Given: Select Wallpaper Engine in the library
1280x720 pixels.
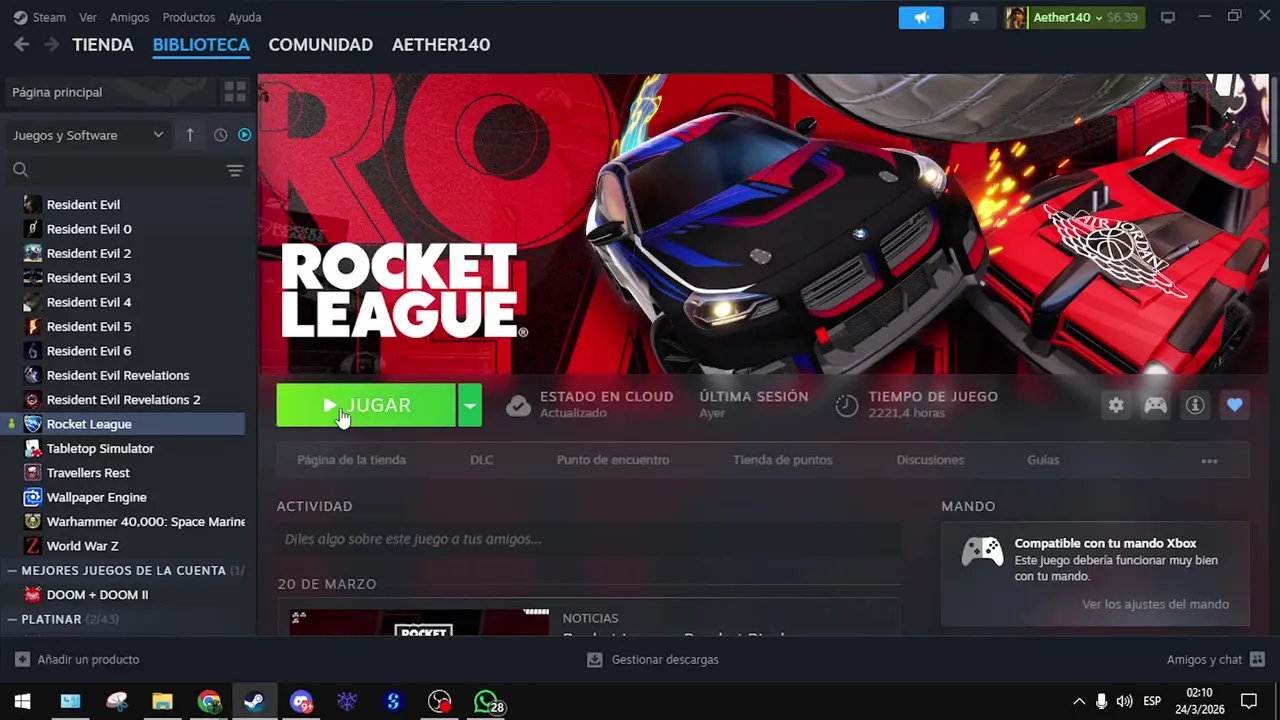Looking at the screenshot, I should point(96,497).
